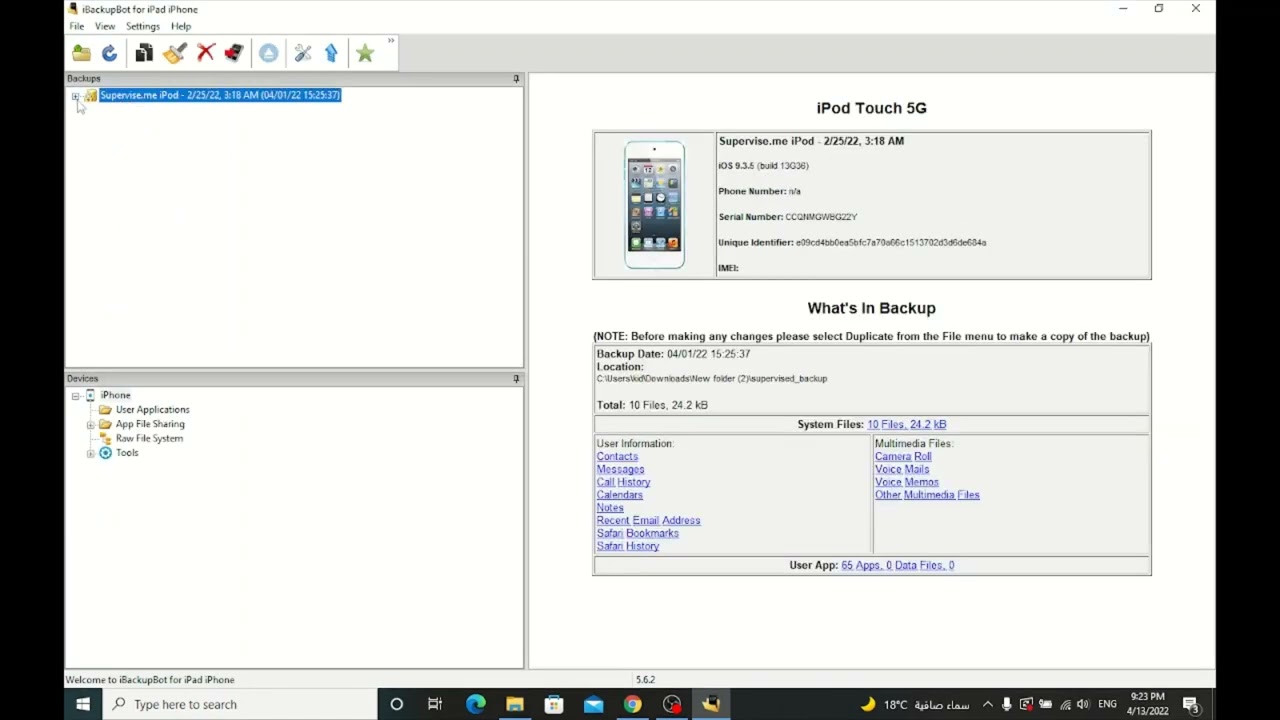The image size is (1280, 720).
Task: Open File Explorer from the taskbar
Action: (514, 704)
